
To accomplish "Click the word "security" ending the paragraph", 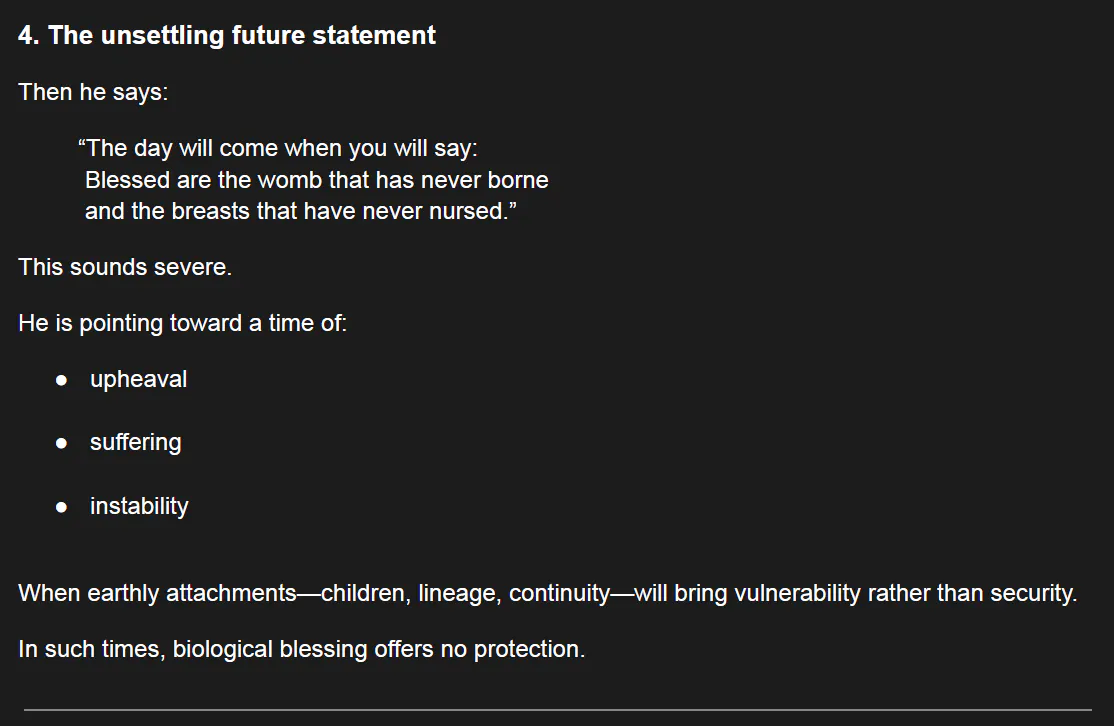I will pyautogui.click(x=1031, y=594).
